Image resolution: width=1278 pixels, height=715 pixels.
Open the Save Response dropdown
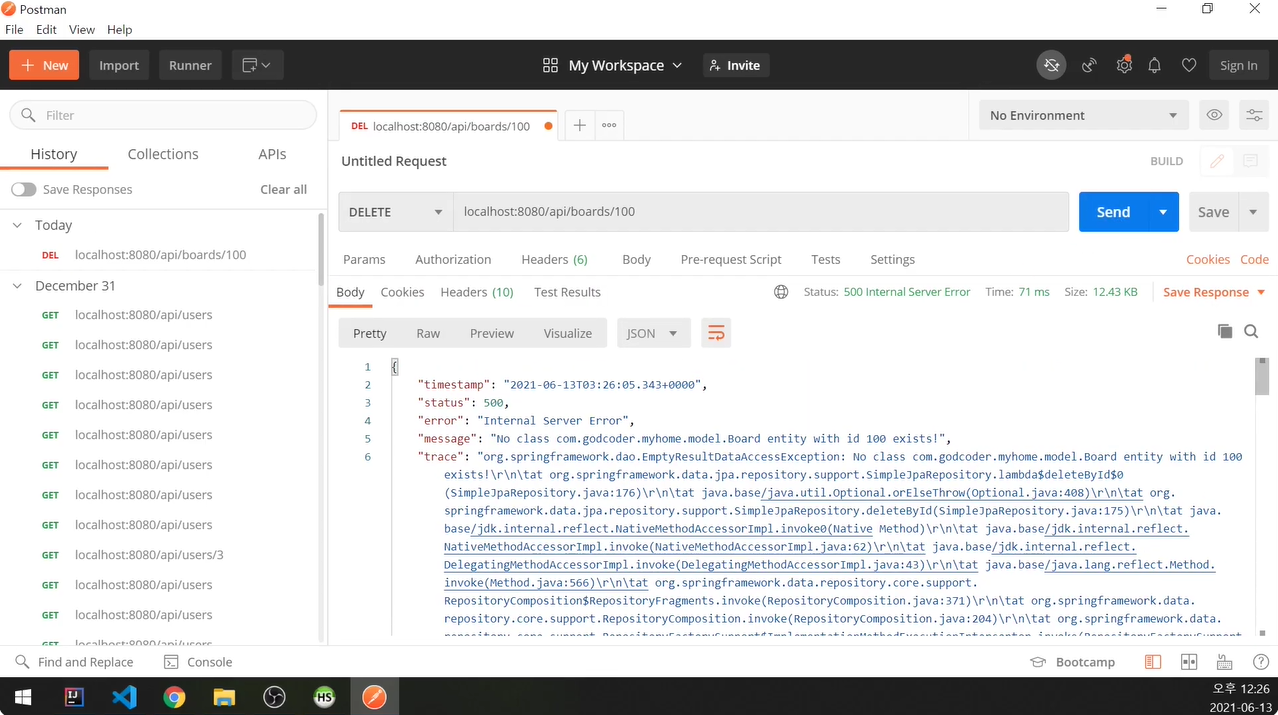click(1212, 292)
